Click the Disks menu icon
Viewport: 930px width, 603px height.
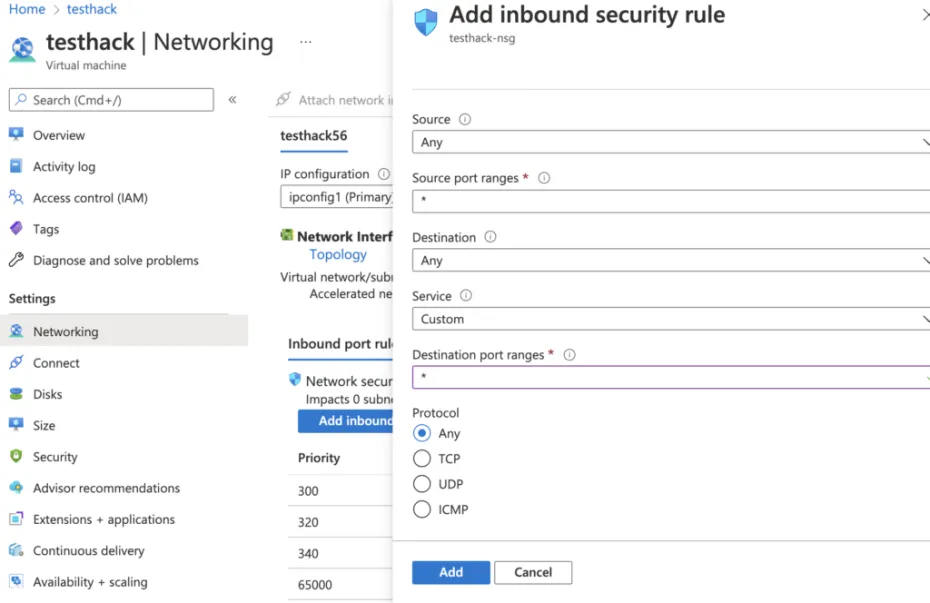[x=16, y=394]
